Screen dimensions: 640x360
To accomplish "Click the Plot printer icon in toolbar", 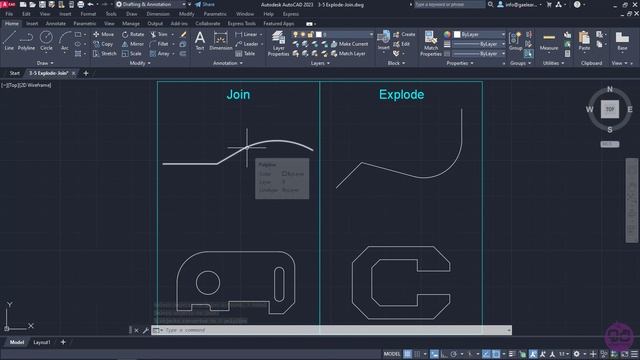I will pyautogui.click(x=81, y=4).
